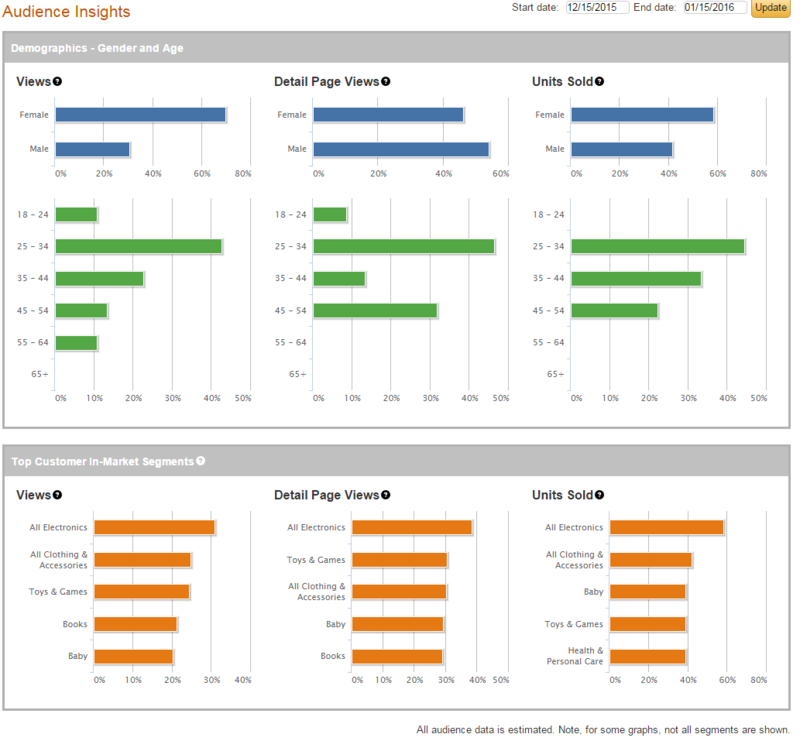Select the Male bar in Detail Page Views gender chart

(401, 149)
